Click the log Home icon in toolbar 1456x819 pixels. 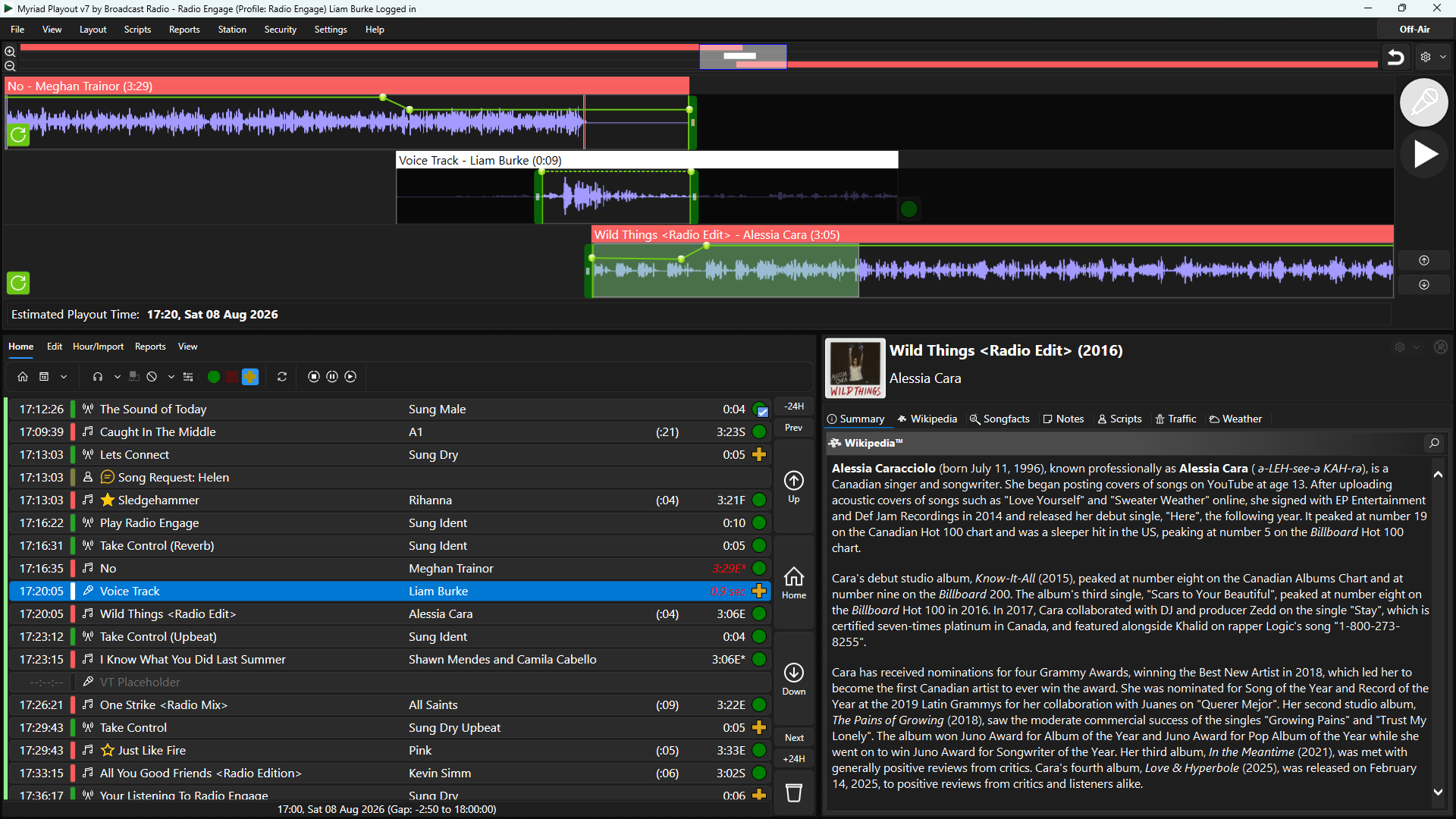[x=23, y=377]
